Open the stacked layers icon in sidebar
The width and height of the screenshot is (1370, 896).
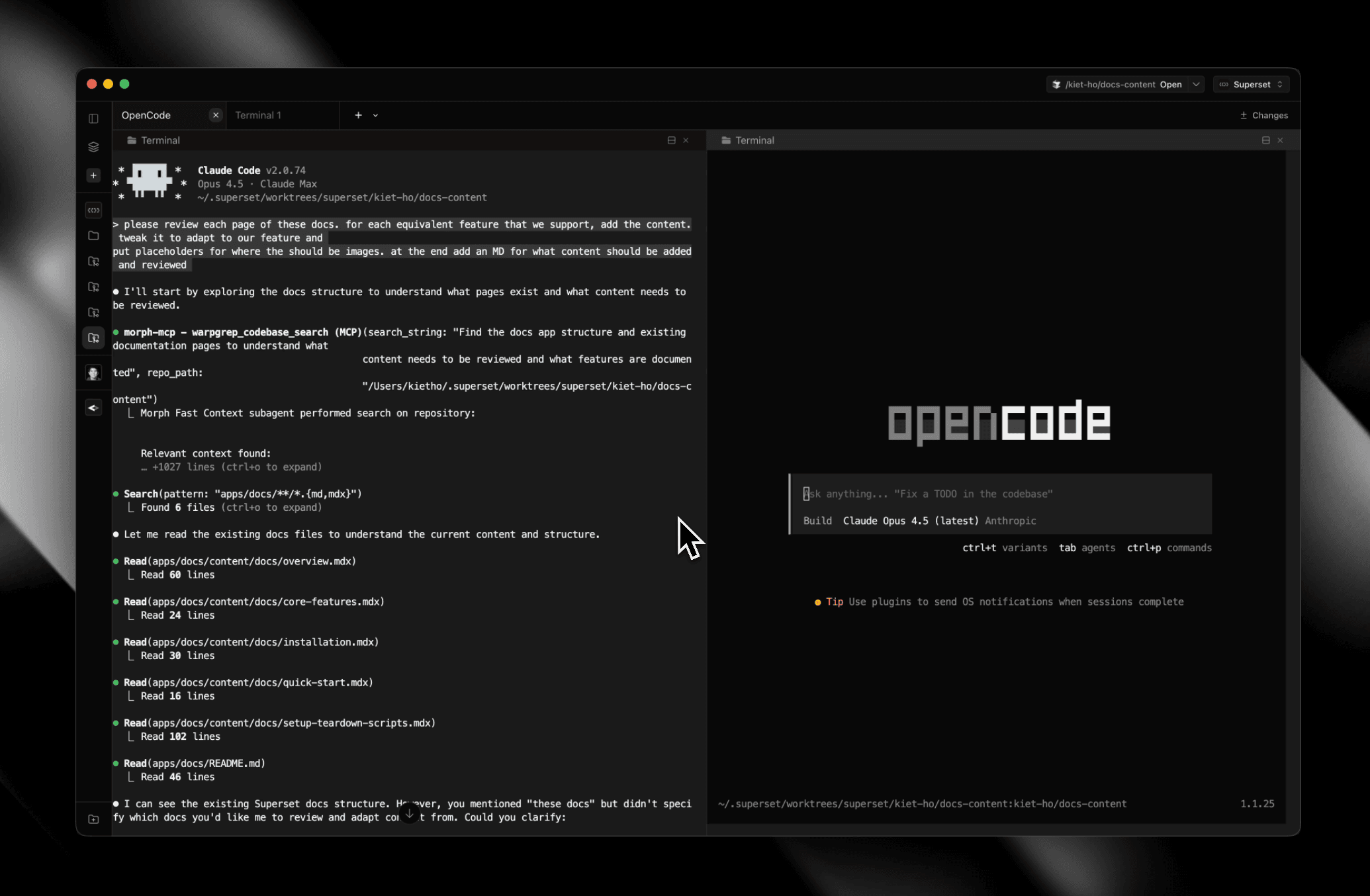pyautogui.click(x=93, y=147)
